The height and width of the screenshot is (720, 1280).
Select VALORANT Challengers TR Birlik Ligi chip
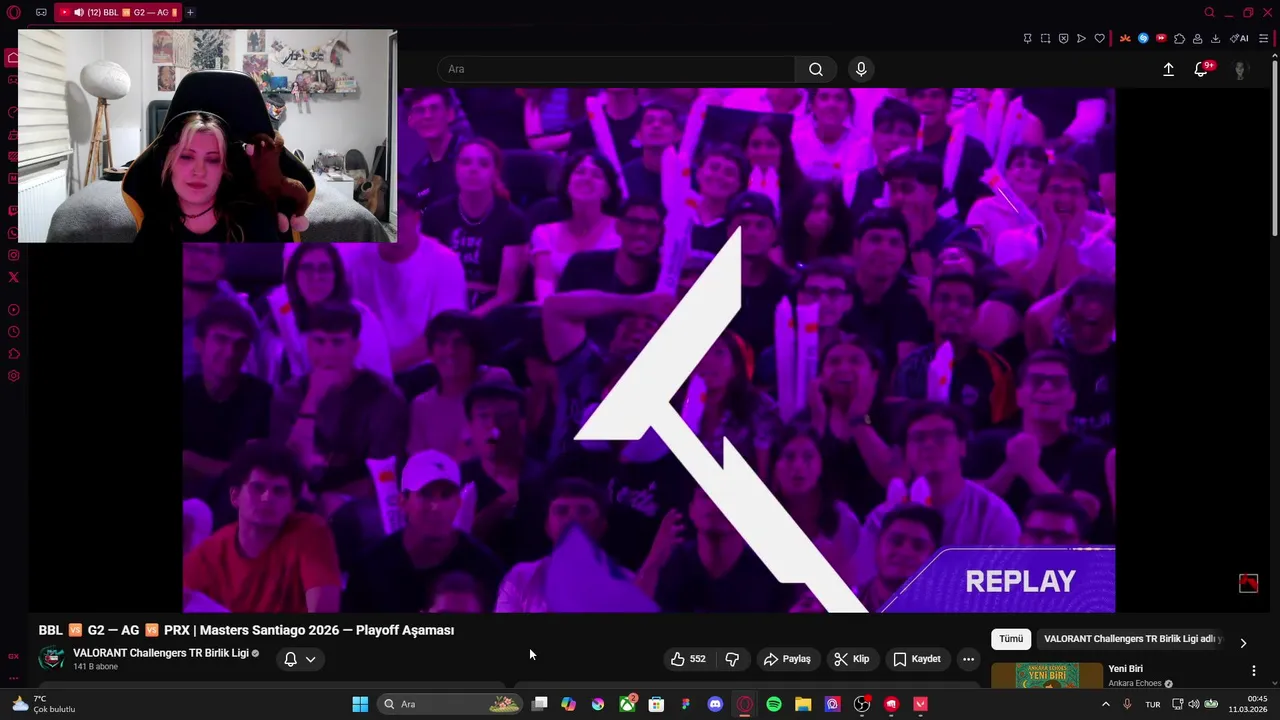pyautogui.click(x=1132, y=639)
